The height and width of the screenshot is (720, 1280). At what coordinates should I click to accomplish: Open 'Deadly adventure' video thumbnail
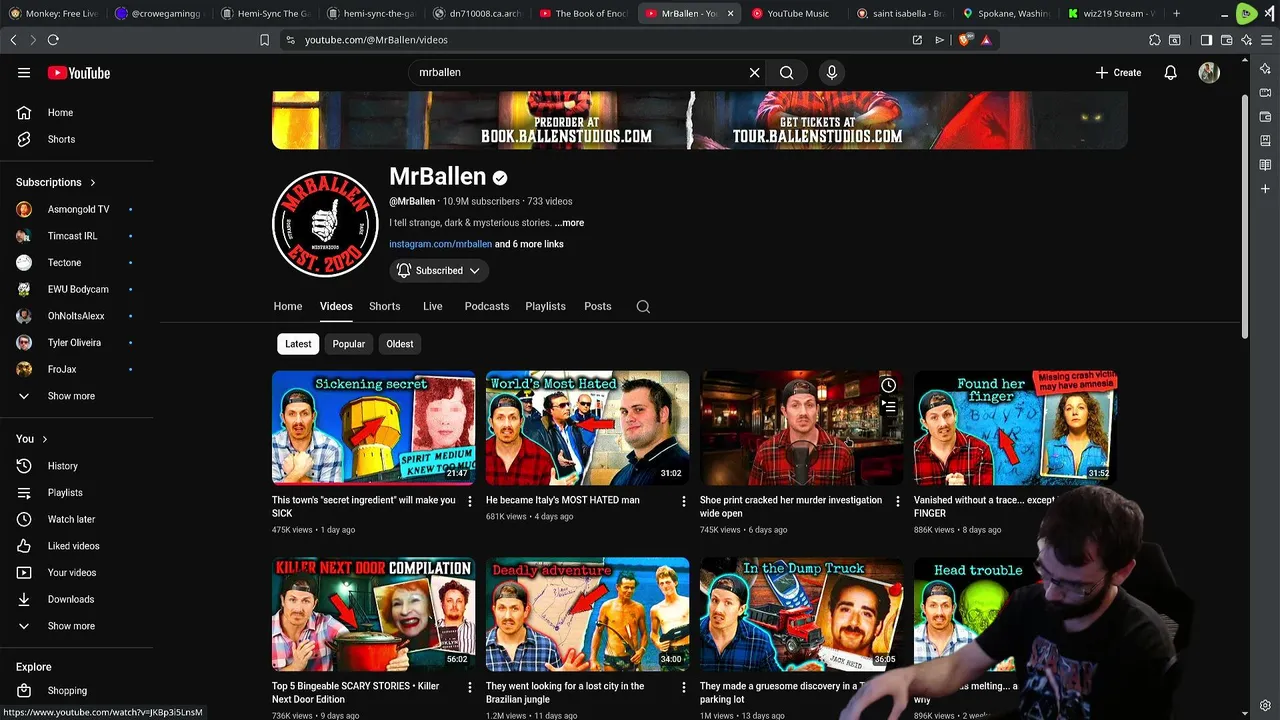click(x=588, y=614)
